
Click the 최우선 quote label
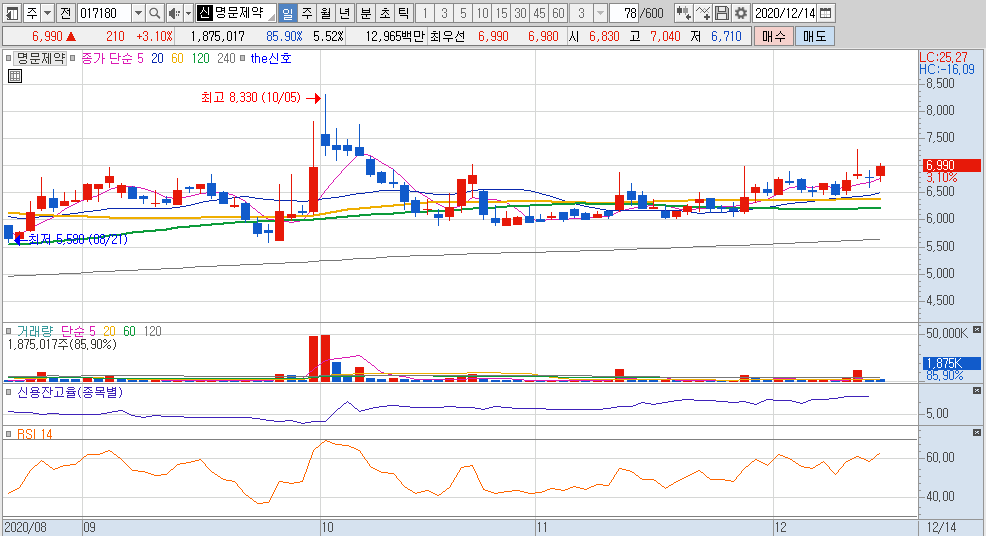[448, 36]
